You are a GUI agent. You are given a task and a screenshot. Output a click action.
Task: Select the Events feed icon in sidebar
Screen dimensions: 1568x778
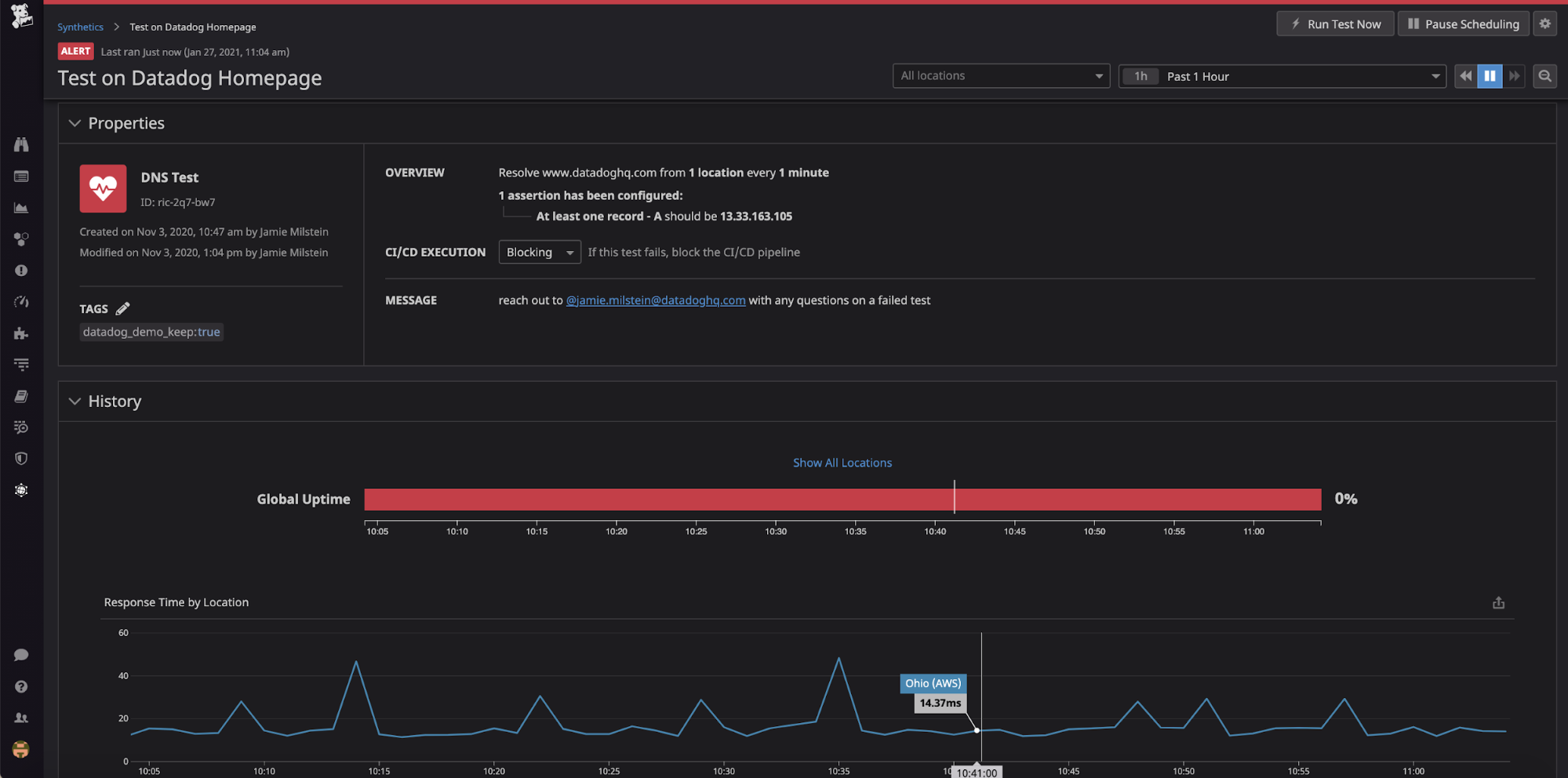[x=21, y=176]
